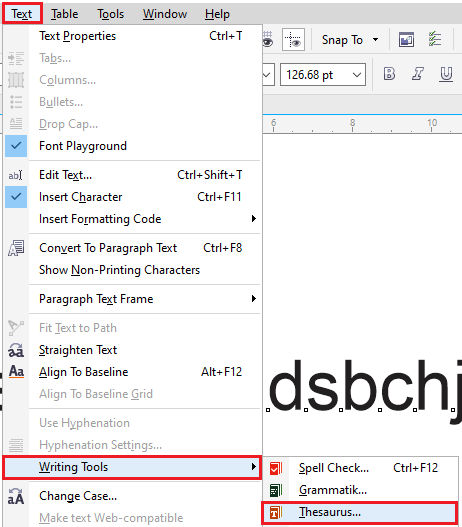Toggle the grid visibility eye icon

click(x=267, y=40)
